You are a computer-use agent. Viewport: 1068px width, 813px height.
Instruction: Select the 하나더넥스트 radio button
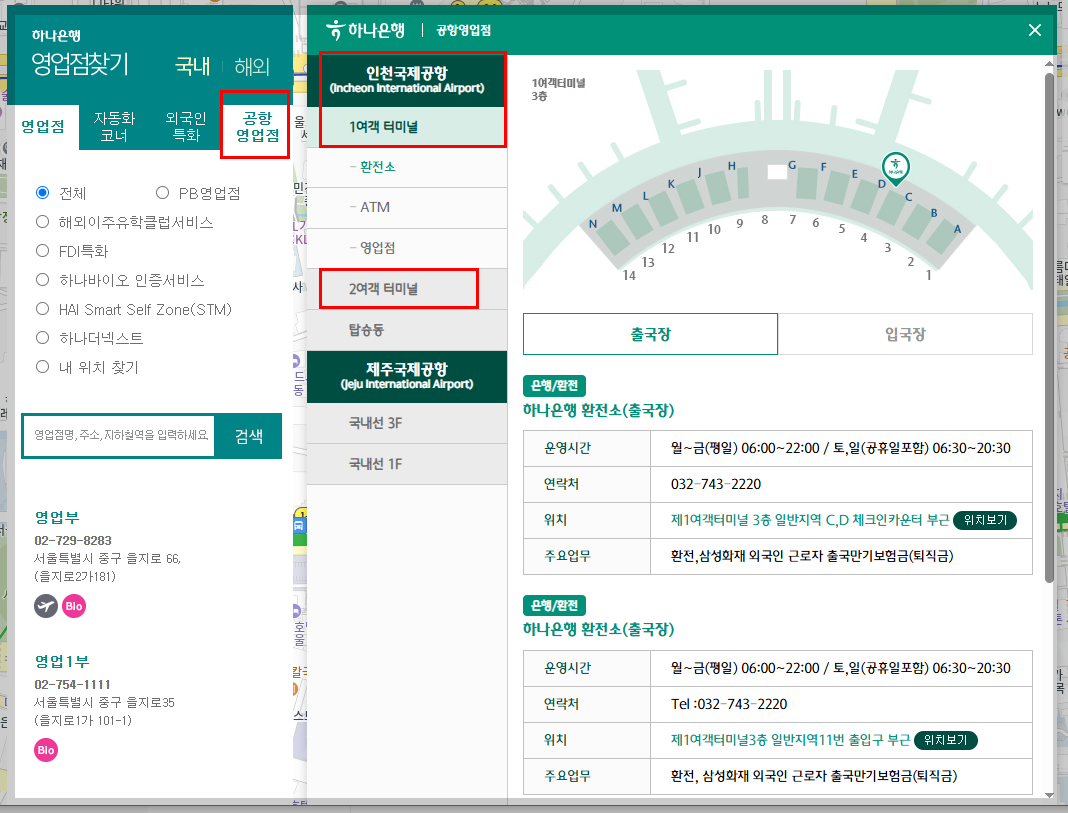point(43,338)
